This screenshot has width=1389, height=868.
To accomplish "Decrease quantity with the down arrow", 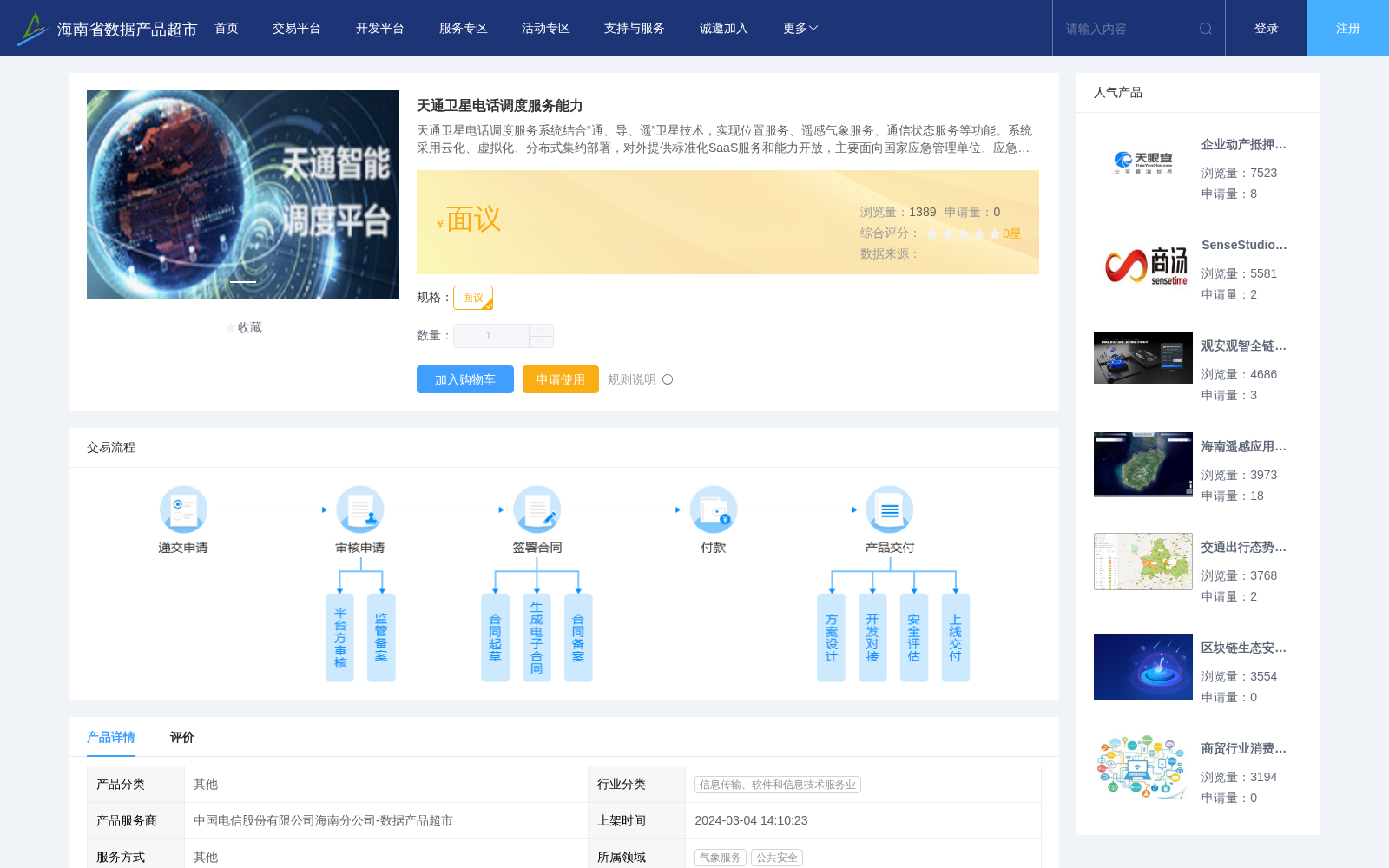I will (x=541, y=342).
